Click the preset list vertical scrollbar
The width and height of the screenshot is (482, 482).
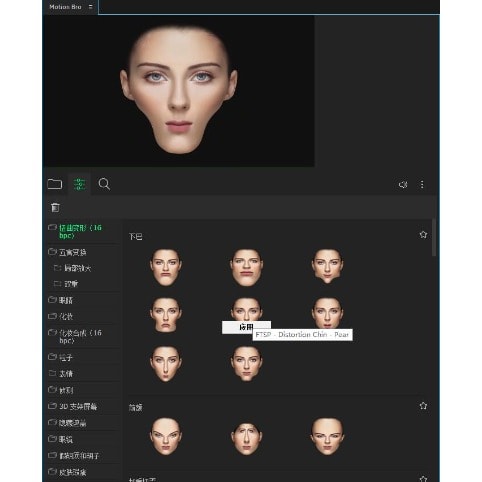434,237
